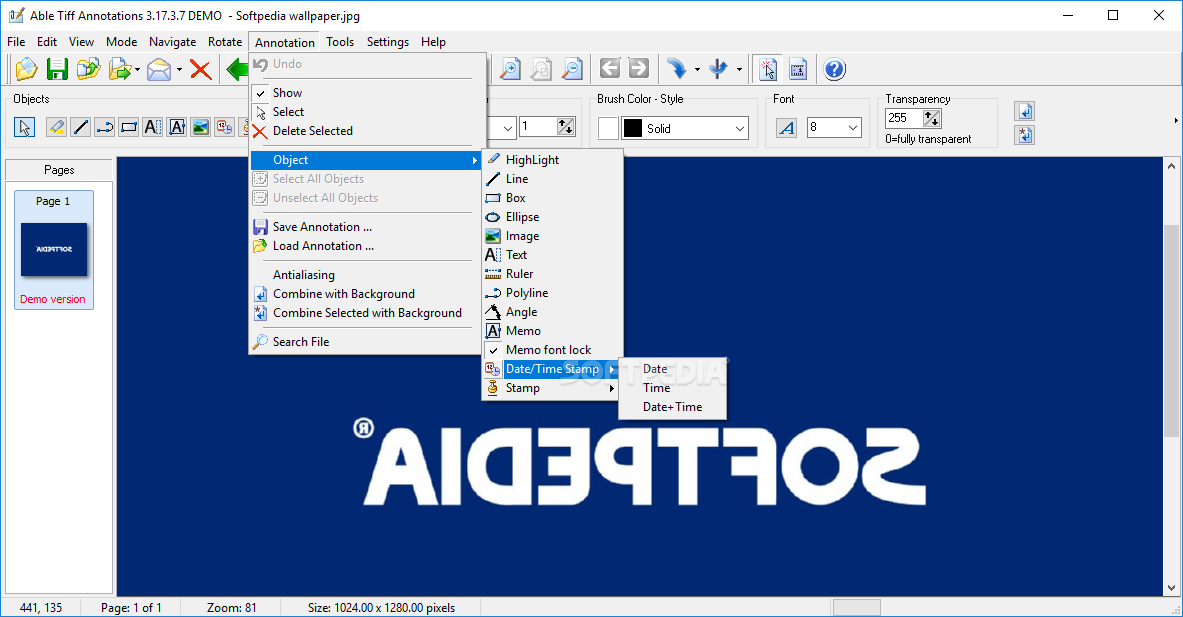1183x617 pixels.
Task: Open the Tools menu
Action: click(340, 41)
